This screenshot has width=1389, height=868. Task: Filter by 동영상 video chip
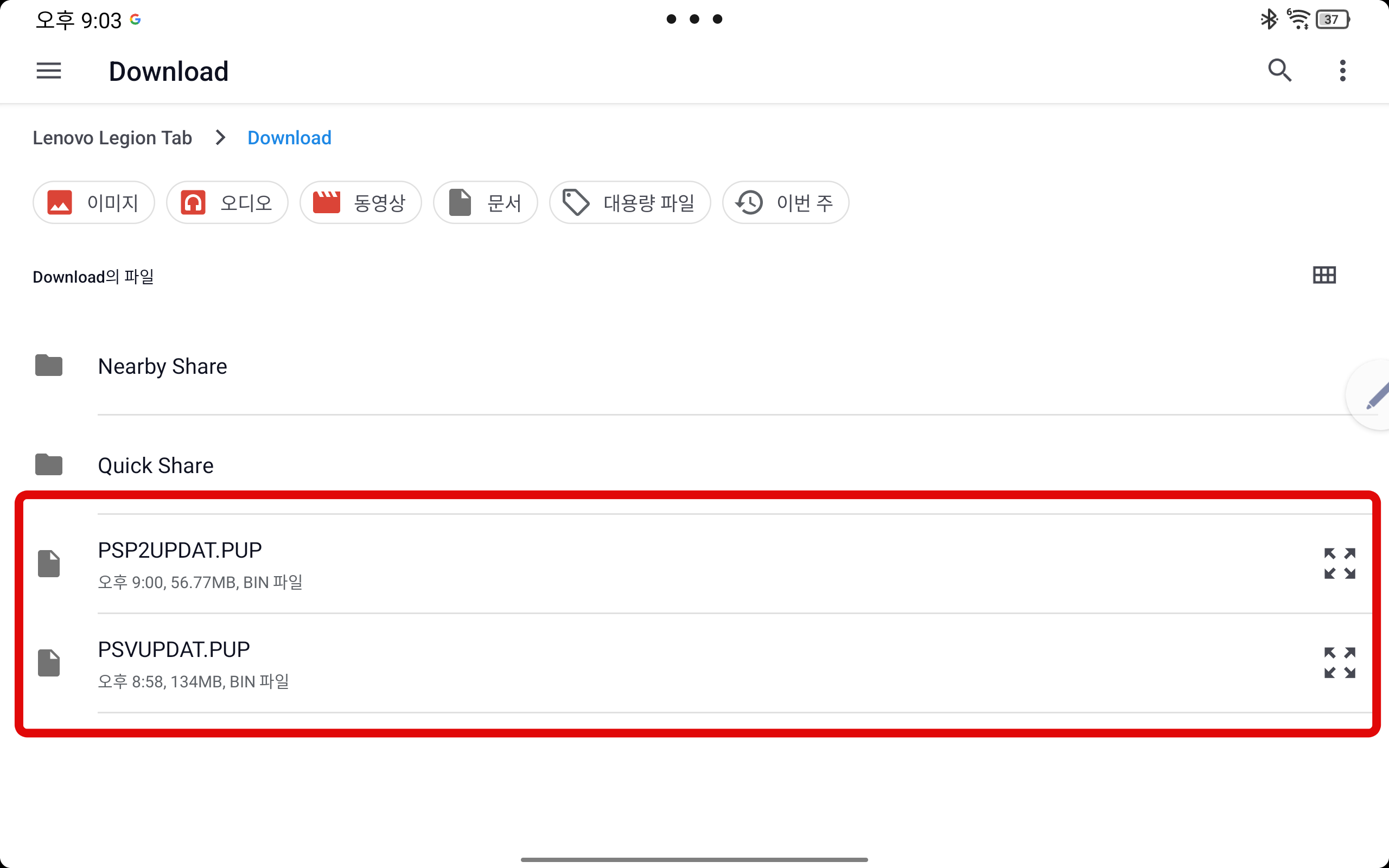(360, 203)
